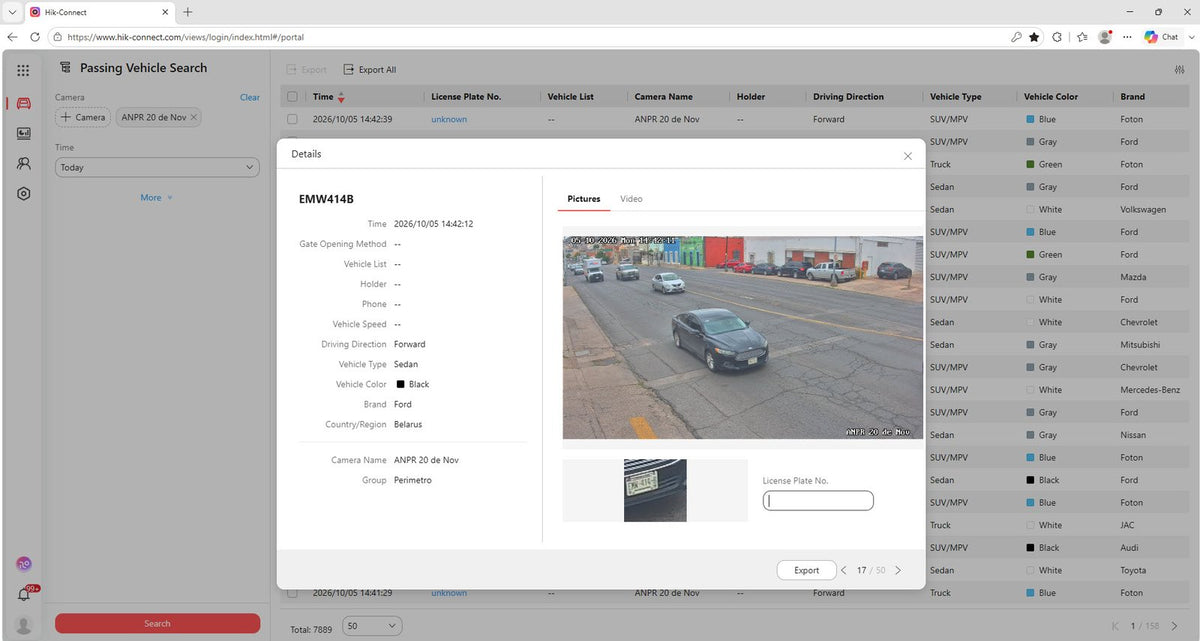Click the Clear link beside Camera
The width and height of the screenshot is (1200, 641).
click(250, 97)
